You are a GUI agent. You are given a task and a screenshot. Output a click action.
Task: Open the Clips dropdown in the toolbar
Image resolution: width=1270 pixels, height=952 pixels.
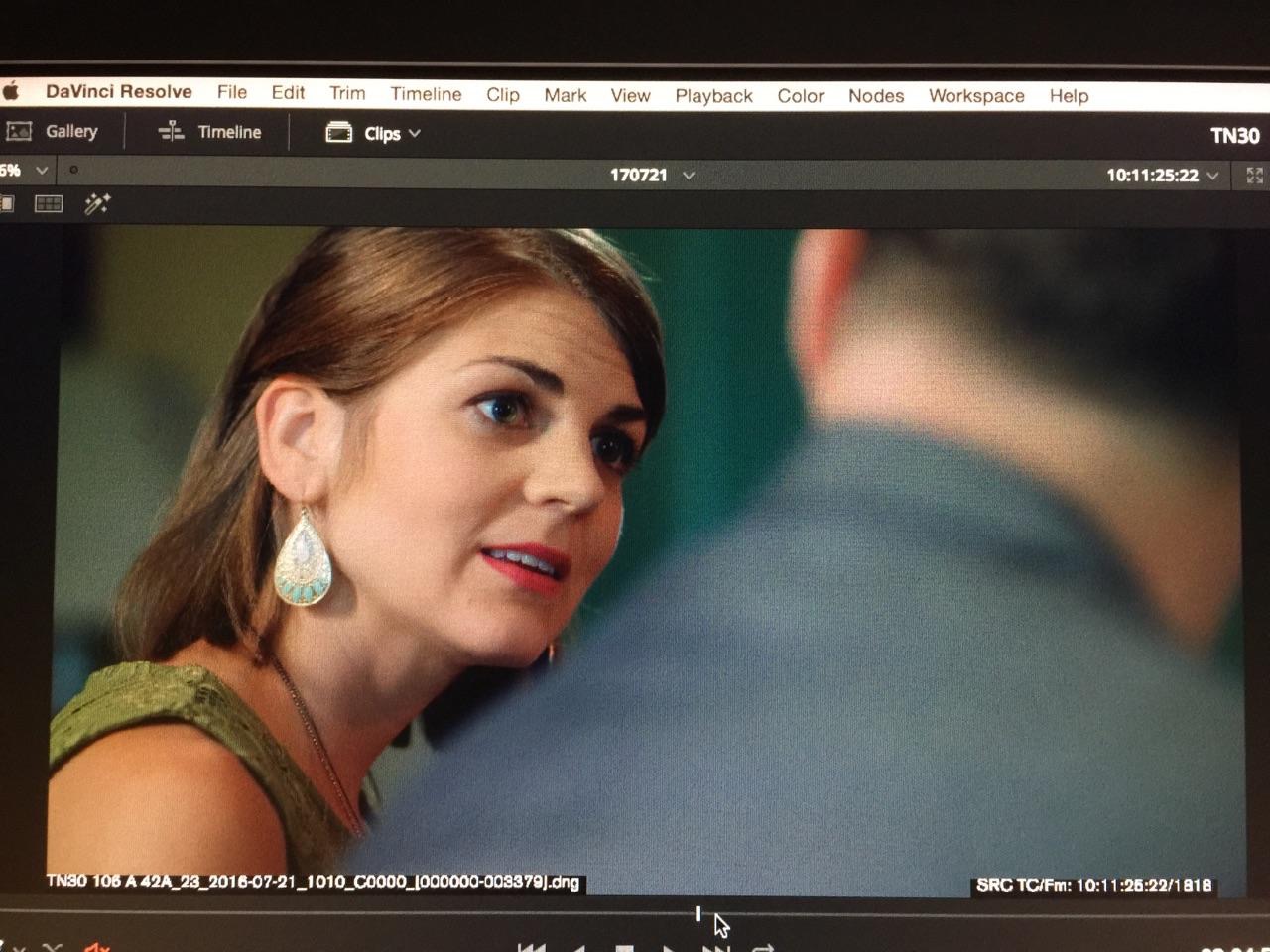373,133
